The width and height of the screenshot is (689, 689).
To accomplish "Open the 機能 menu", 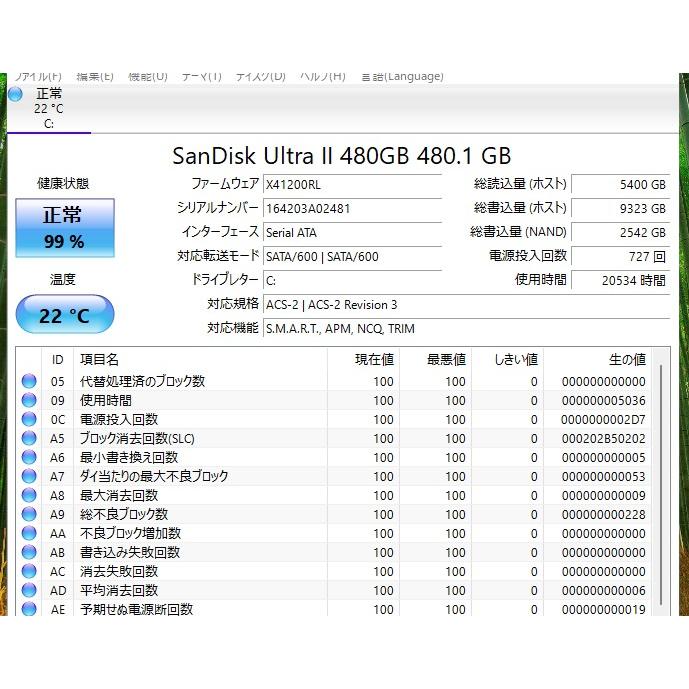I will click(148, 76).
